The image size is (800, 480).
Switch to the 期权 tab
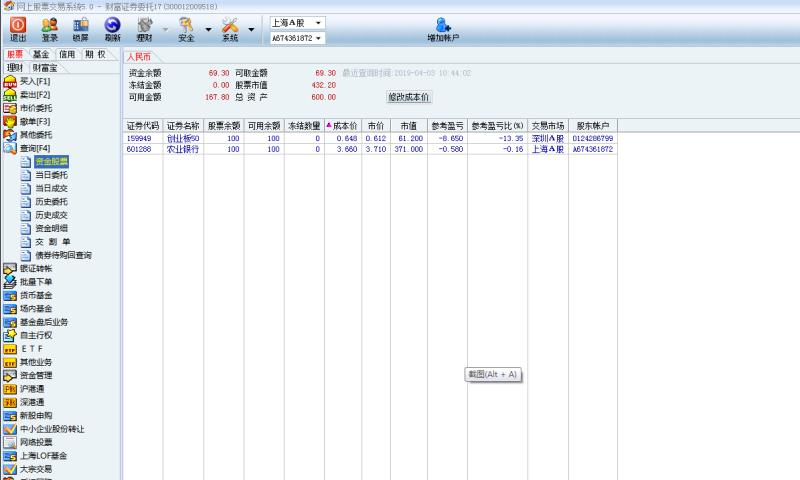pyautogui.click(x=95, y=54)
